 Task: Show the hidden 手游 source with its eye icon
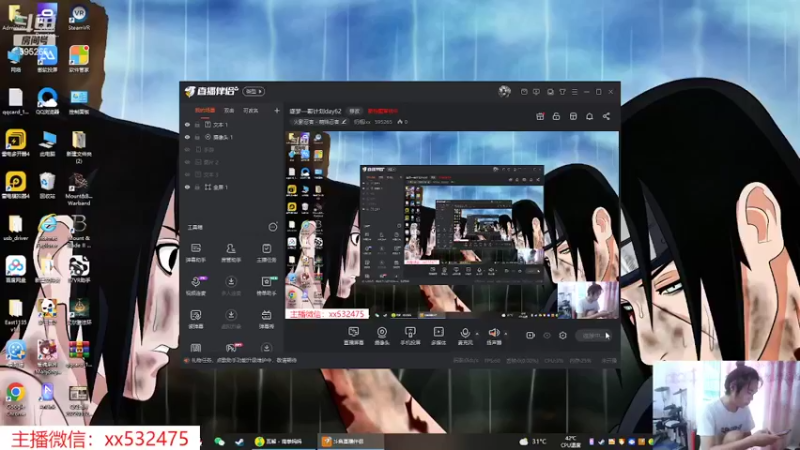[187, 149]
